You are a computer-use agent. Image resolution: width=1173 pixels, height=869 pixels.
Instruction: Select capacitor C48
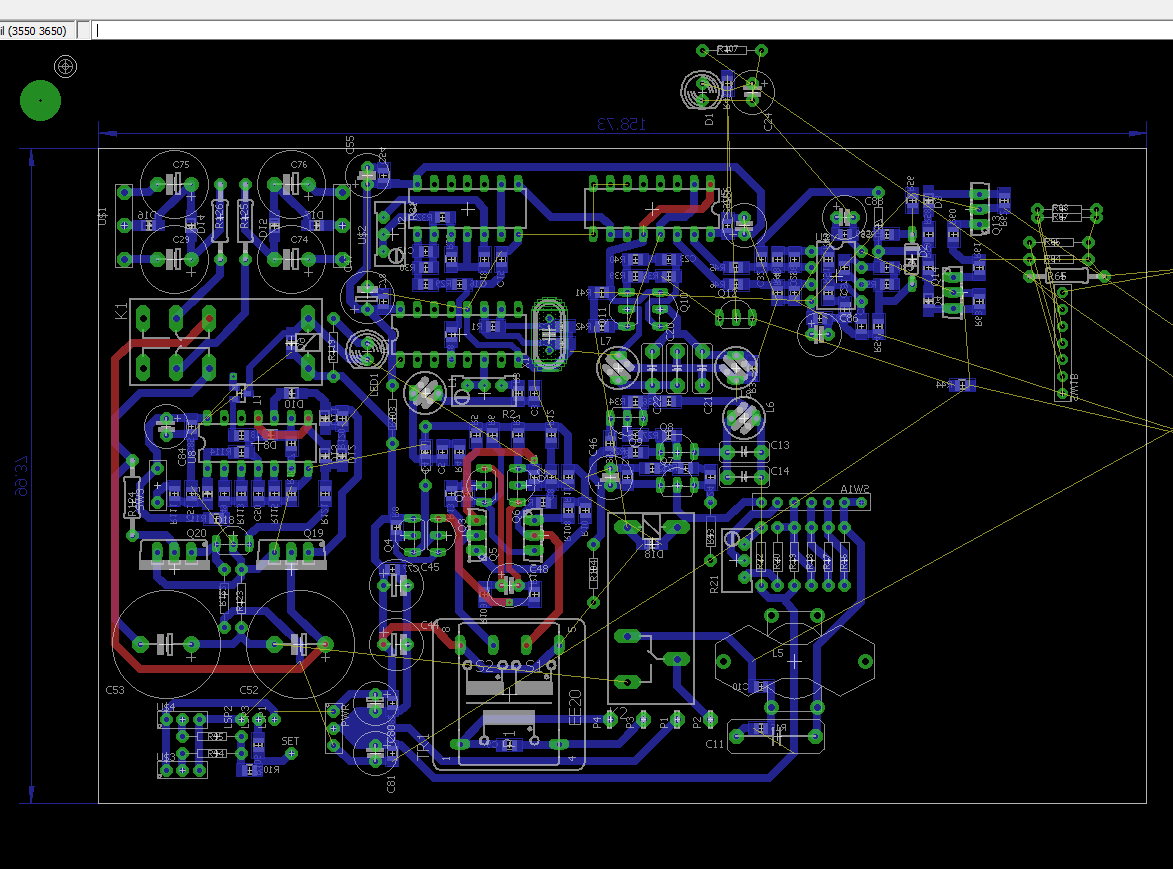[509, 585]
